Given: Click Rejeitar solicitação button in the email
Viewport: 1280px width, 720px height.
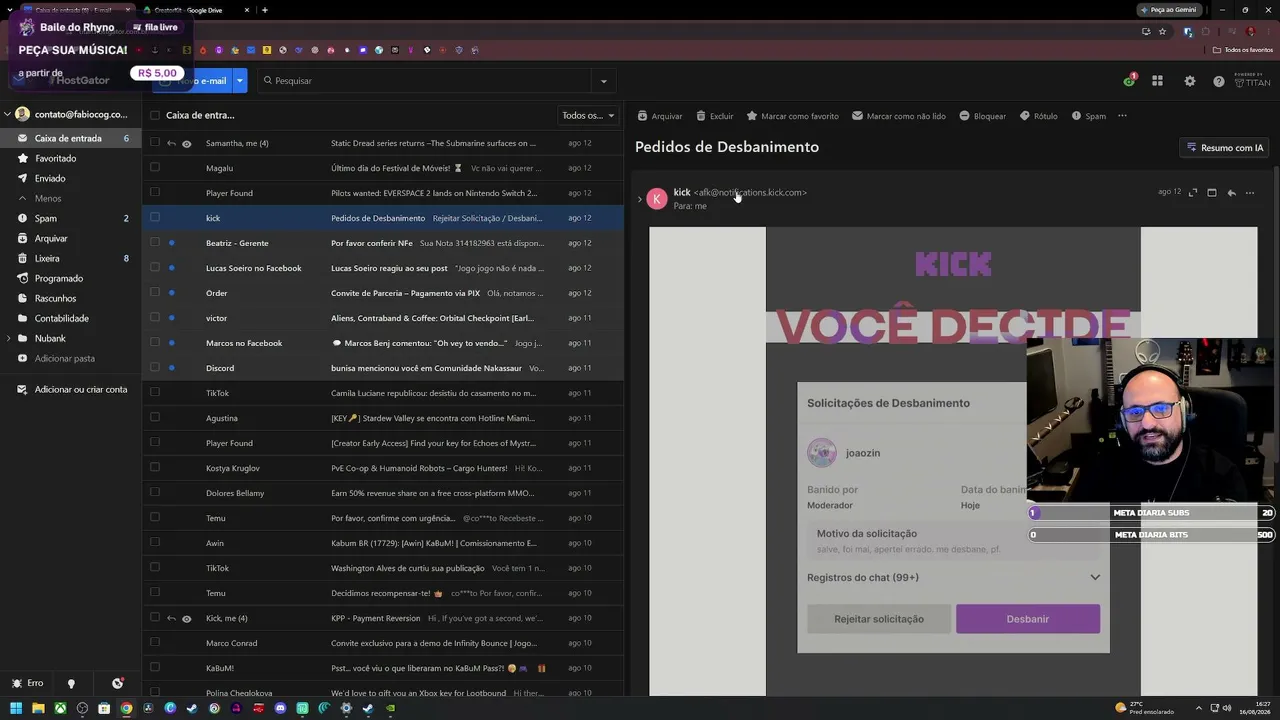Looking at the screenshot, I should click(x=879, y=619).
